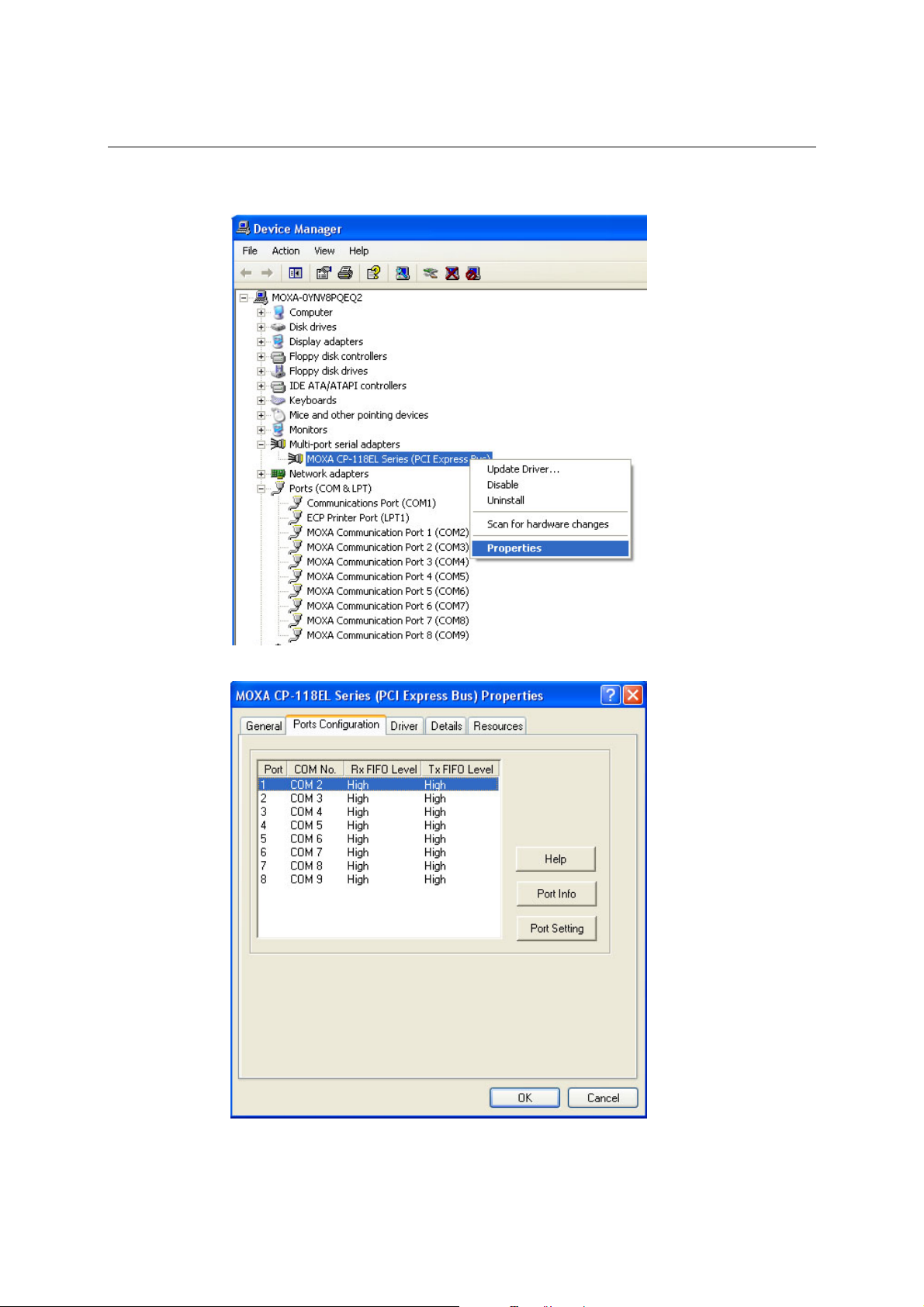Click the scan-for-hardware-changes toolbar icon

(402, 273)
